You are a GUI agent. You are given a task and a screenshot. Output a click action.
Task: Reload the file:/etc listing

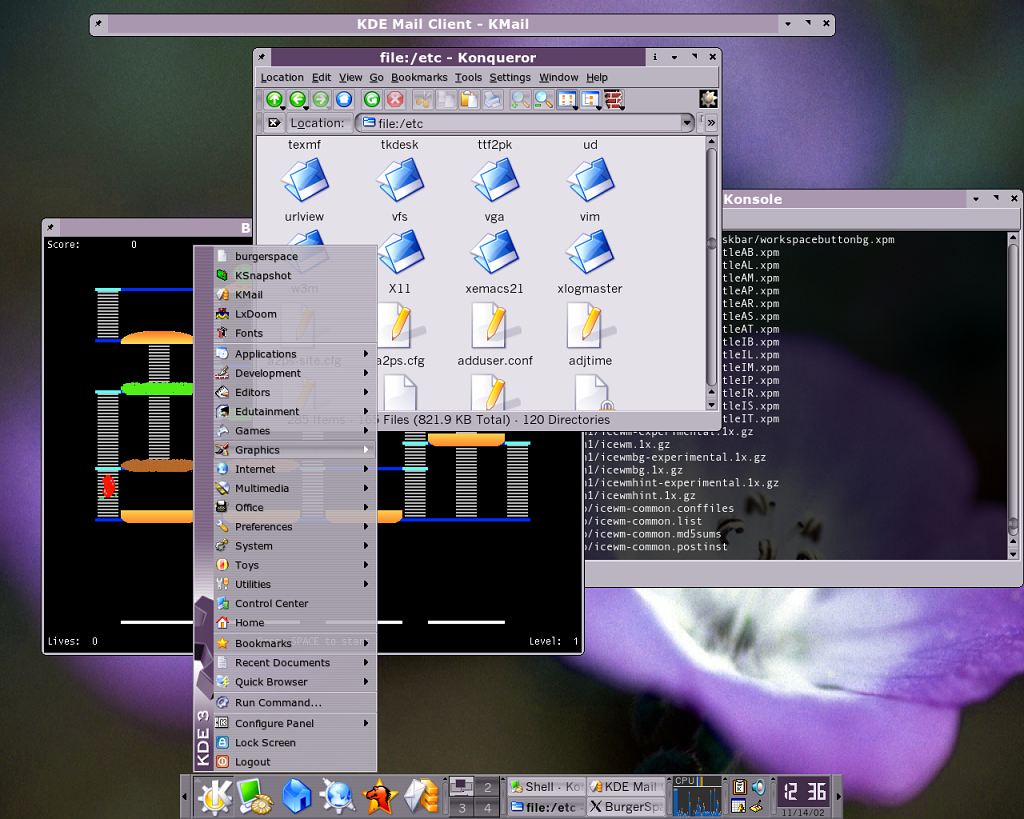point(372,99)
